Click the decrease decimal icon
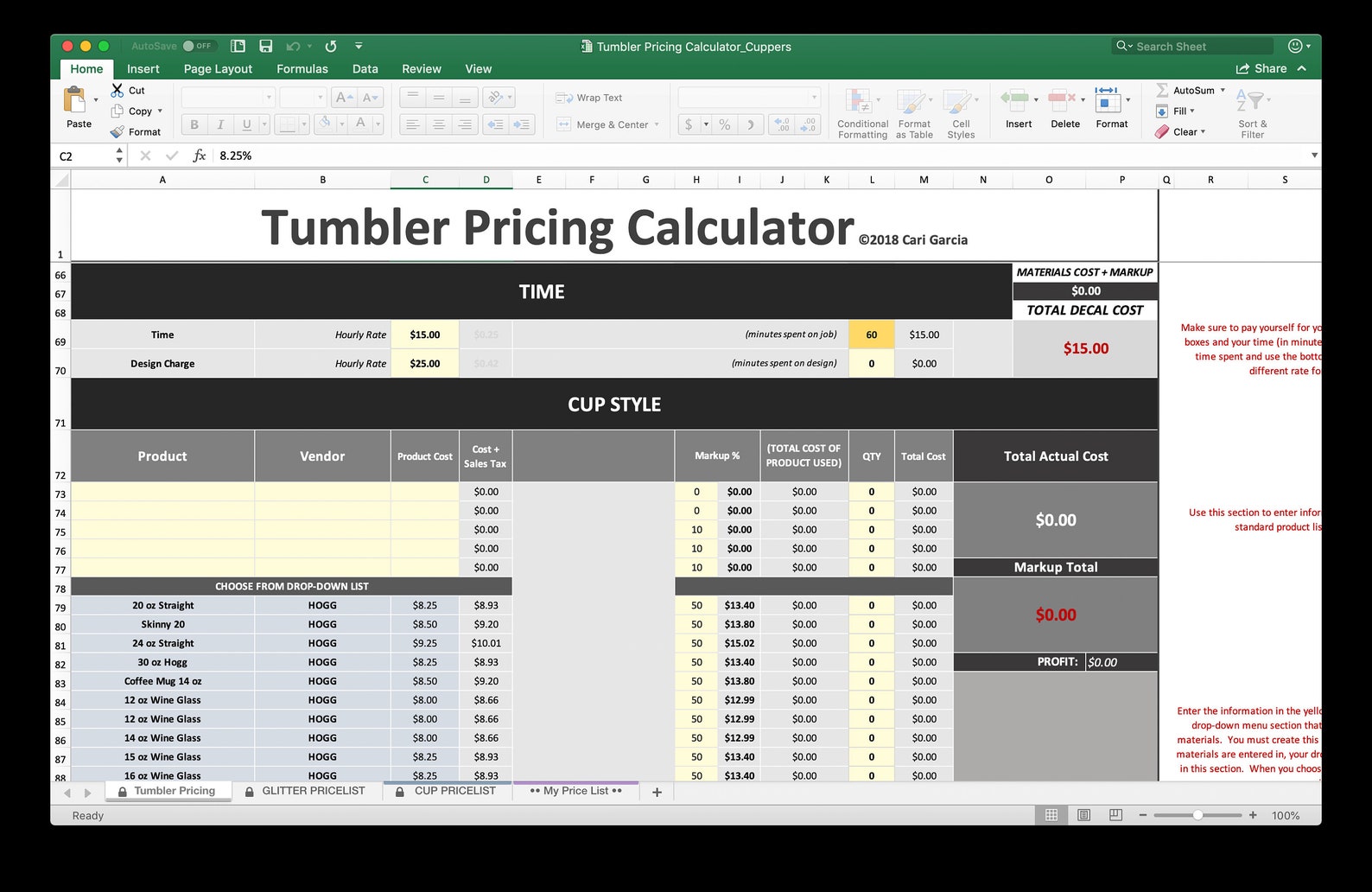The image size is (1372, 892). pyautogui.click(x=808, y=124)
